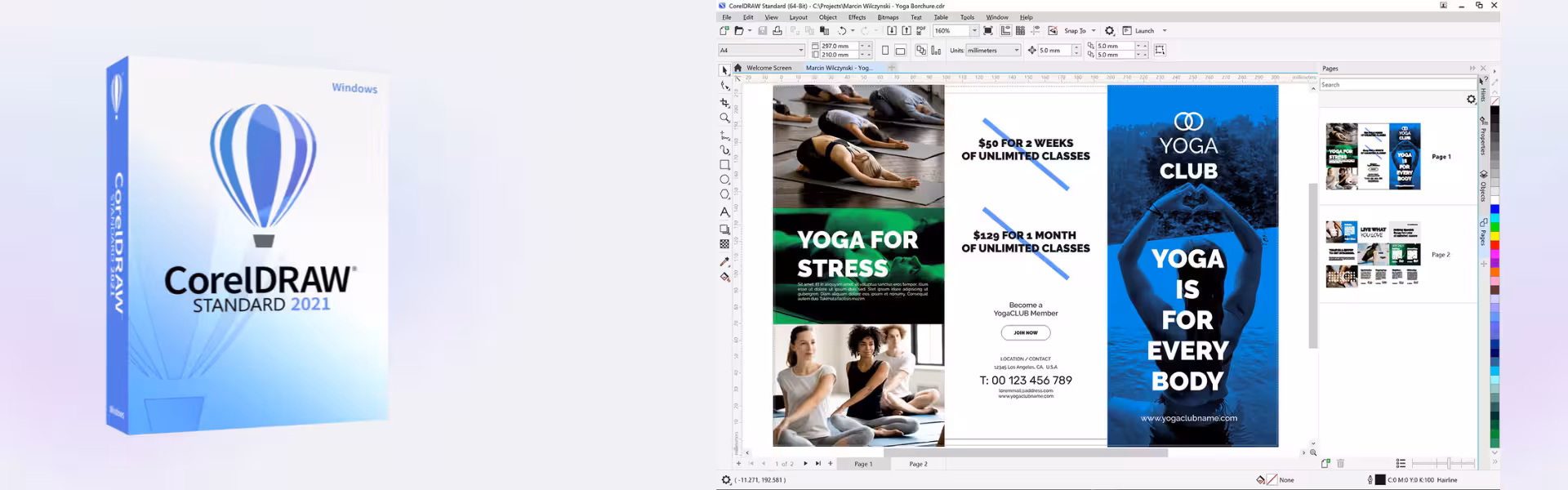1568x490 pixels.
Task: Click the Full-screen preview icon
Action: (988, 31)
